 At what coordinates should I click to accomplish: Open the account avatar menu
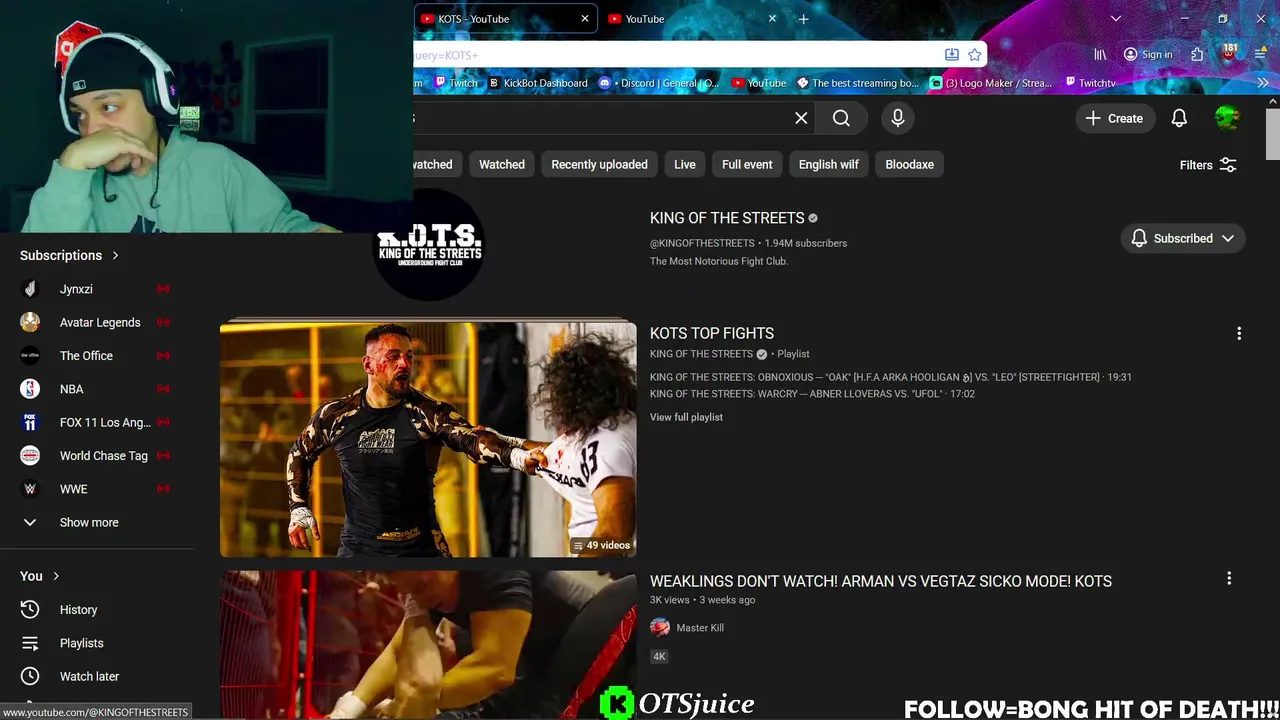pyautogui.click(x=1227, y=118)
